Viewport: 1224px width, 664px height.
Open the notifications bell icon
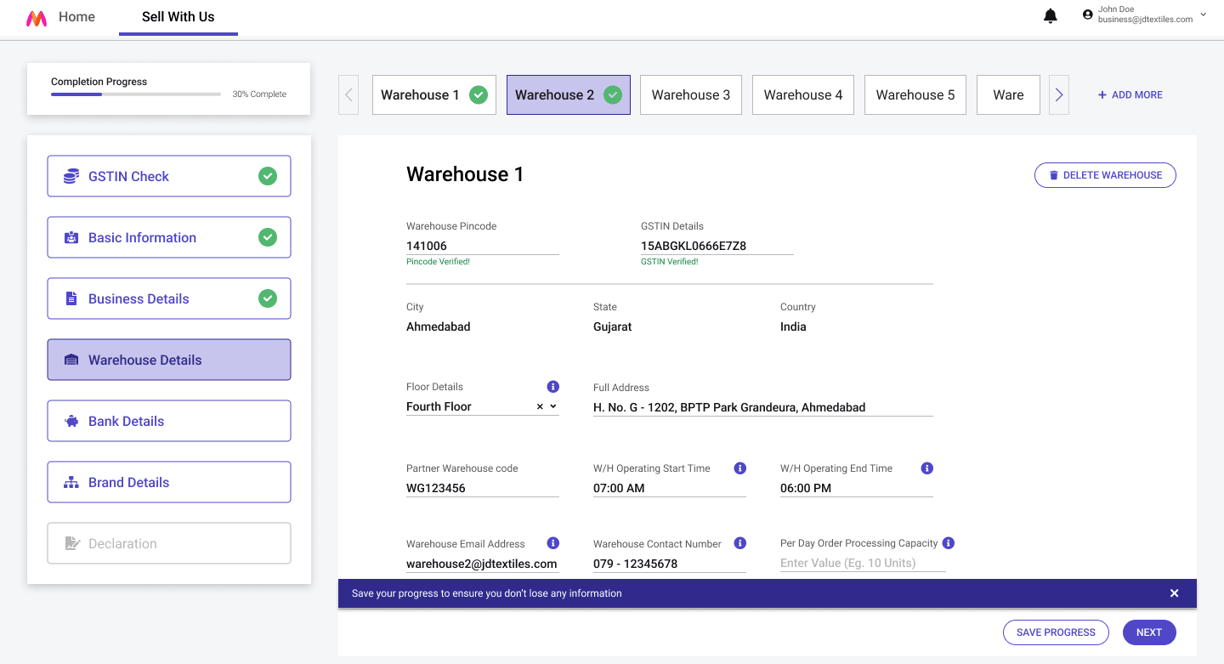[1050, 16]
